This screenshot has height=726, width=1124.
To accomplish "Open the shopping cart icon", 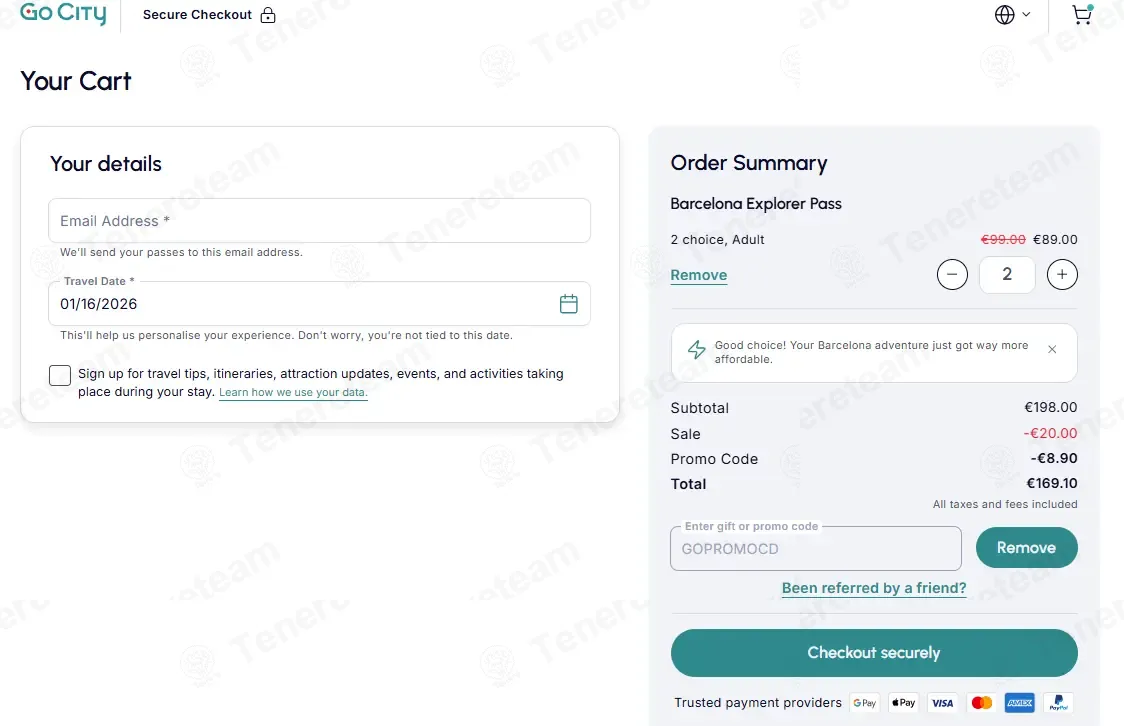I will click(1081, 15).
